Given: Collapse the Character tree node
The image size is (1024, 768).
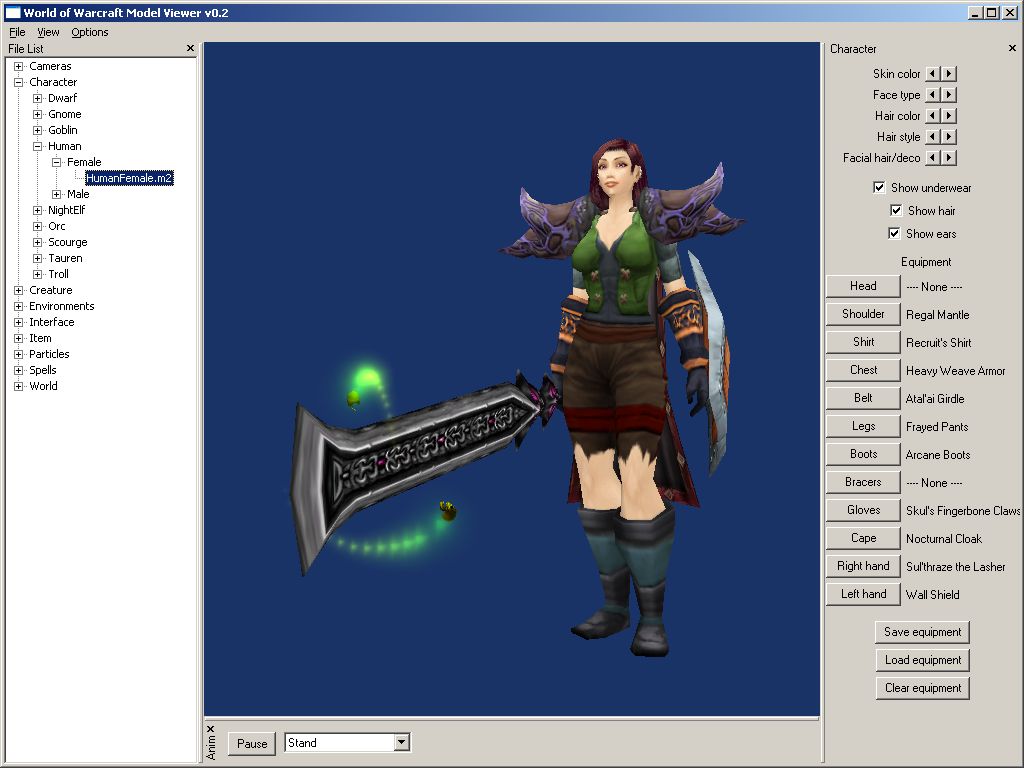Looking at the screenshot, I should [18, 82].
